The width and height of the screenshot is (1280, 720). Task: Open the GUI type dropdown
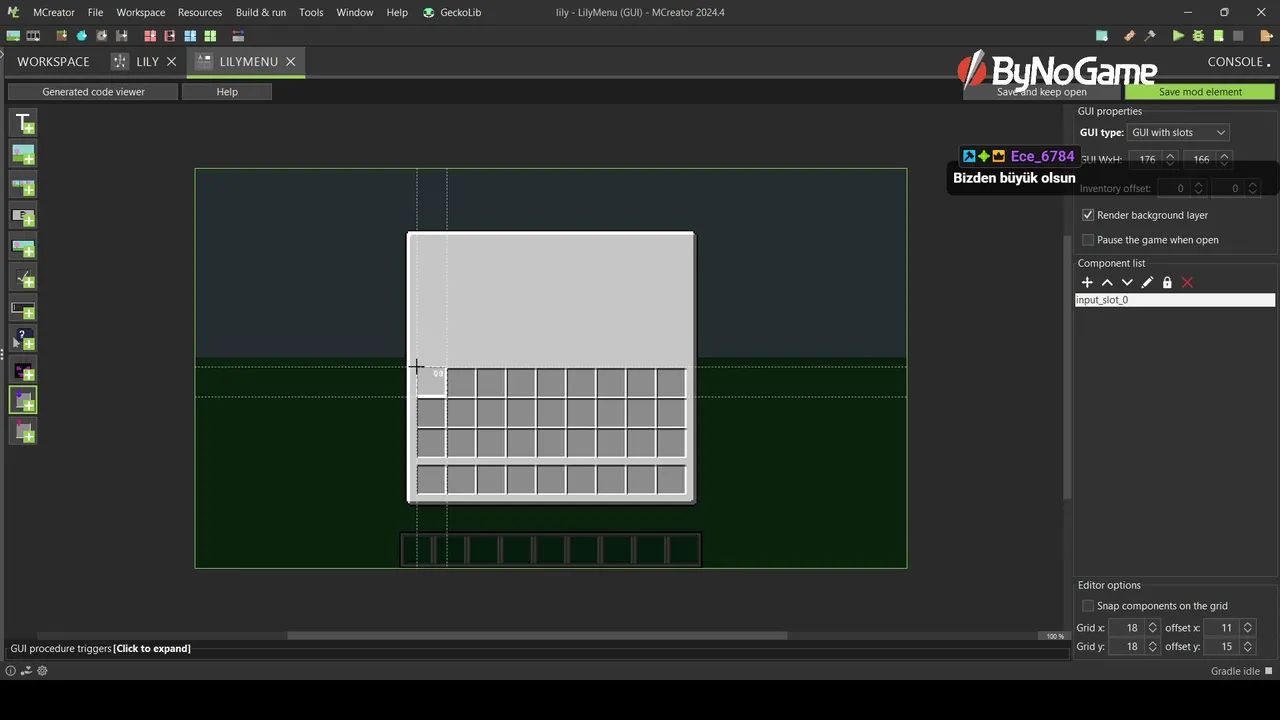tap(1178, 133)
